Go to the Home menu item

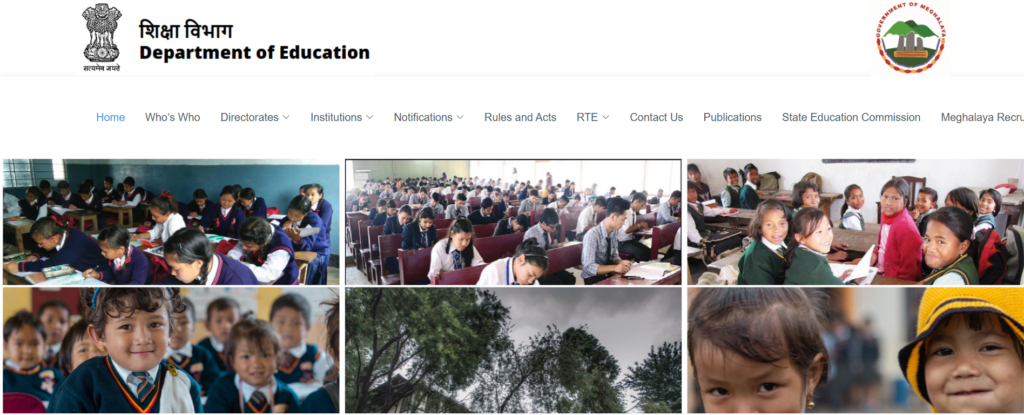click(x=110, y=118)
